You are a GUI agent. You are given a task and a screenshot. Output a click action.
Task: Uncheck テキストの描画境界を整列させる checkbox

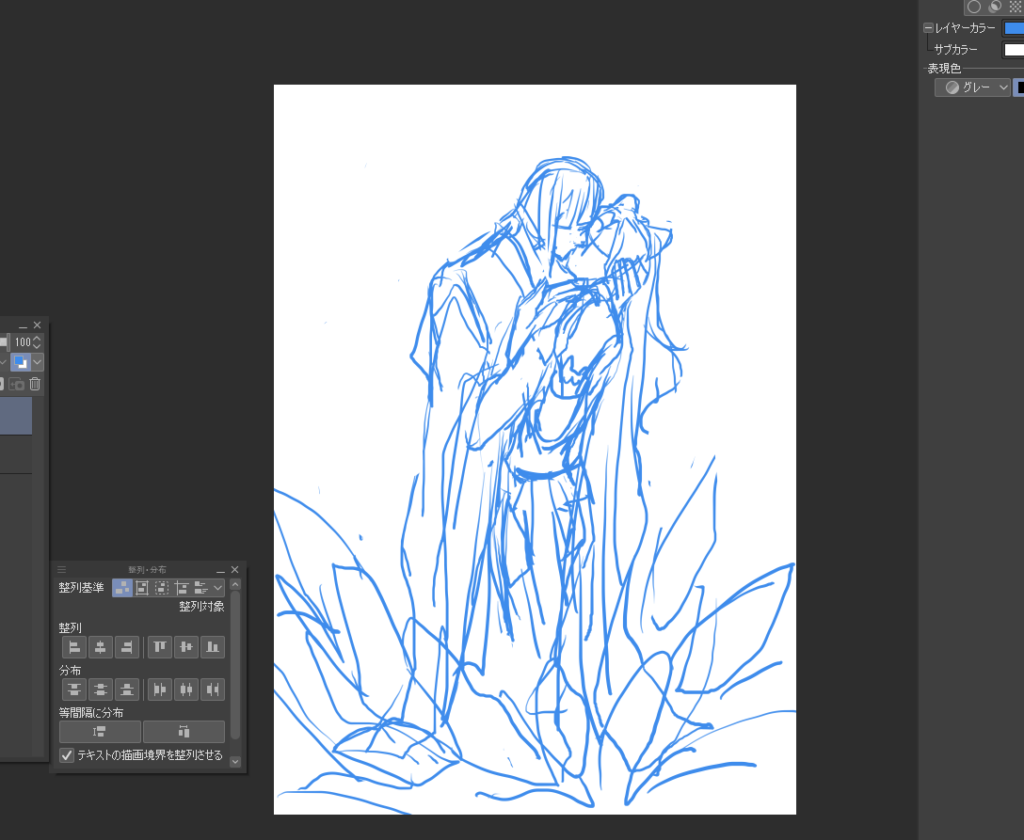(67, 755)
